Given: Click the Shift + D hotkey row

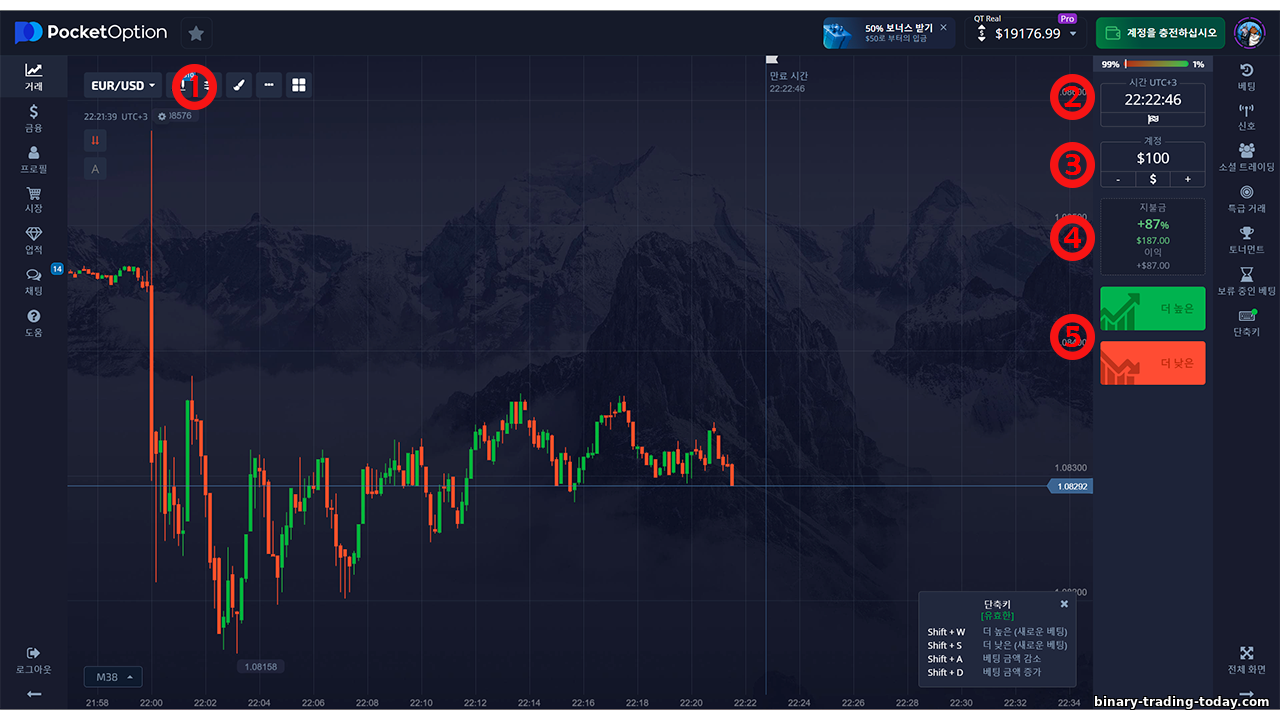Looking at the screenshot, I should [997, 672].
